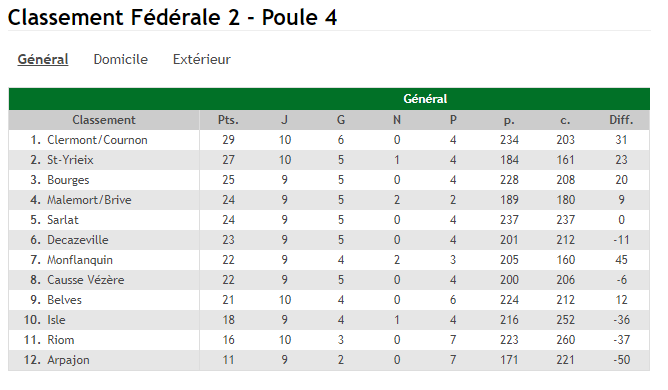The width and height of the screenshot is (668, 390).
Task: Click the Pts. column header
Action: [x=228, y=120]
